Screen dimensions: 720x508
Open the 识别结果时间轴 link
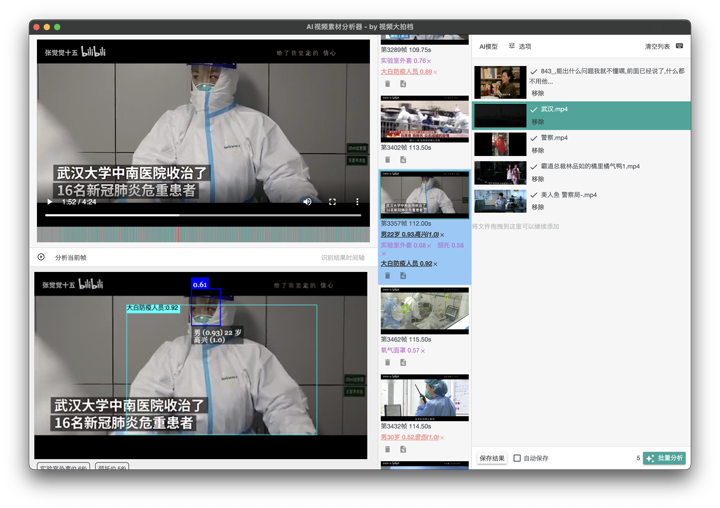pyautogui.click(x=343, y=258)
